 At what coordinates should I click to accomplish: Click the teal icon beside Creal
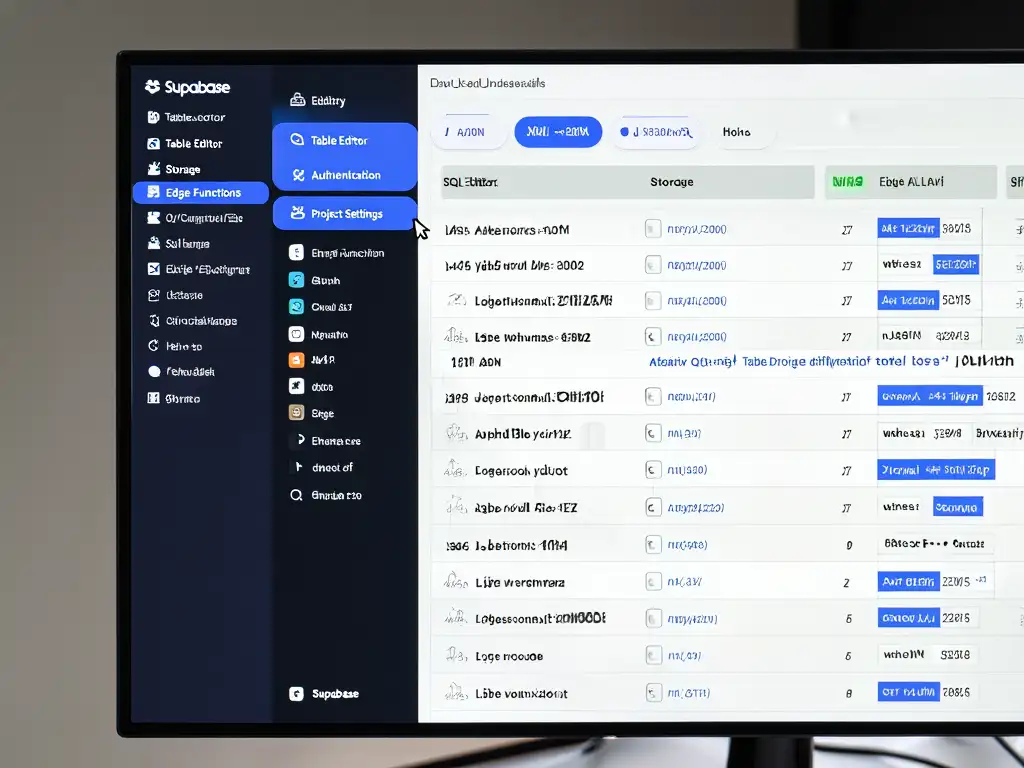296,306
